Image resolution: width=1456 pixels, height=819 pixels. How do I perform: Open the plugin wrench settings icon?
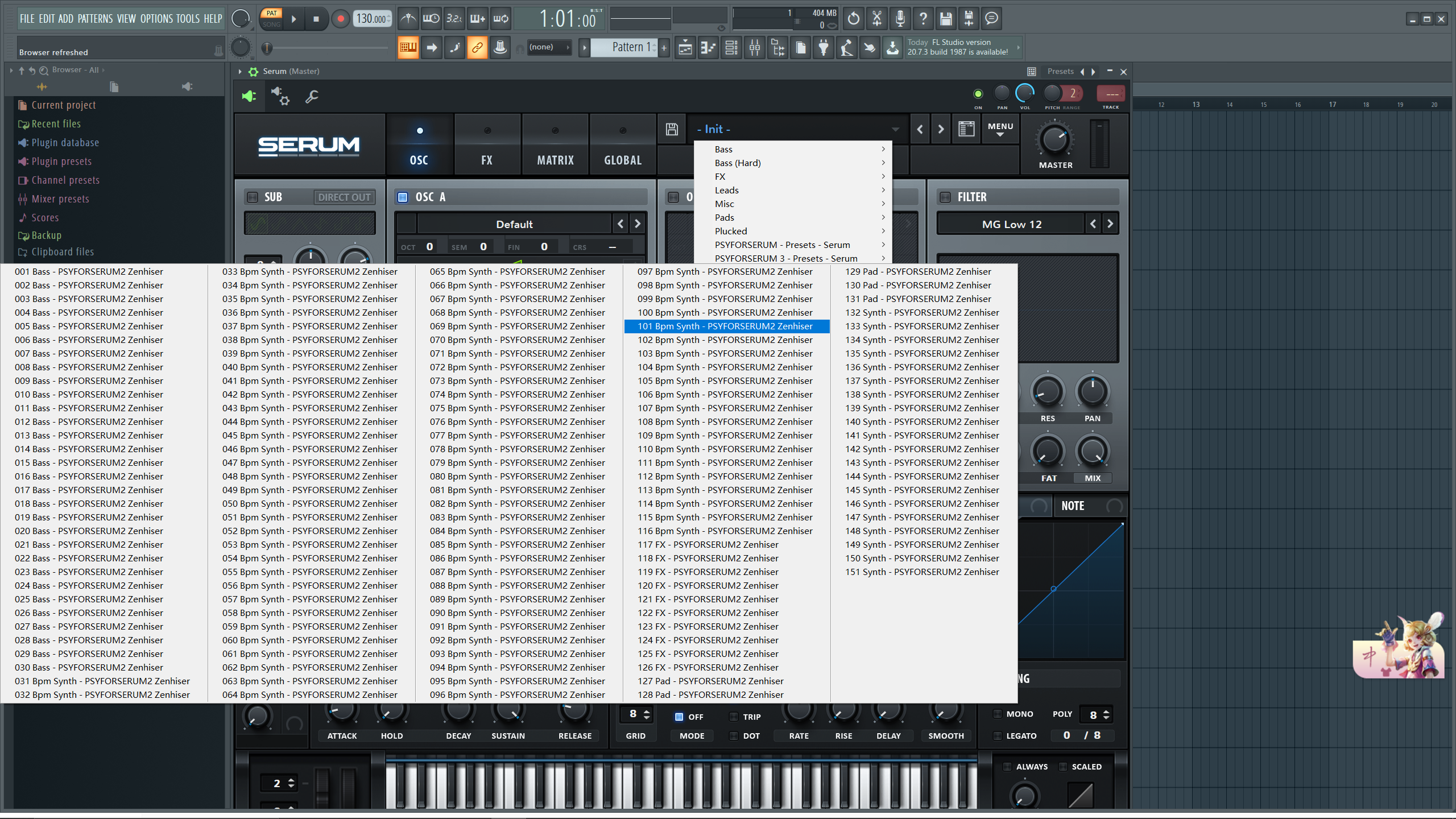coord(312,97)
